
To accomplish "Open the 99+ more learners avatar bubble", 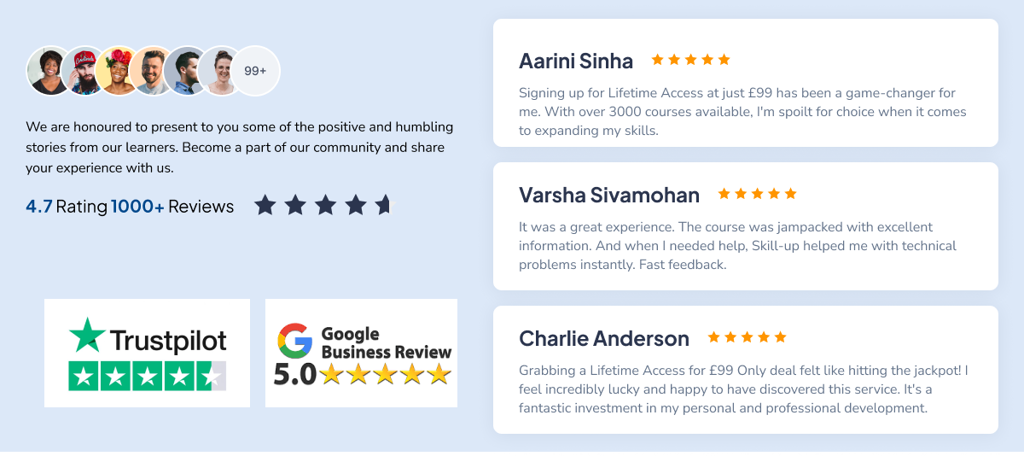I will 255,71.
